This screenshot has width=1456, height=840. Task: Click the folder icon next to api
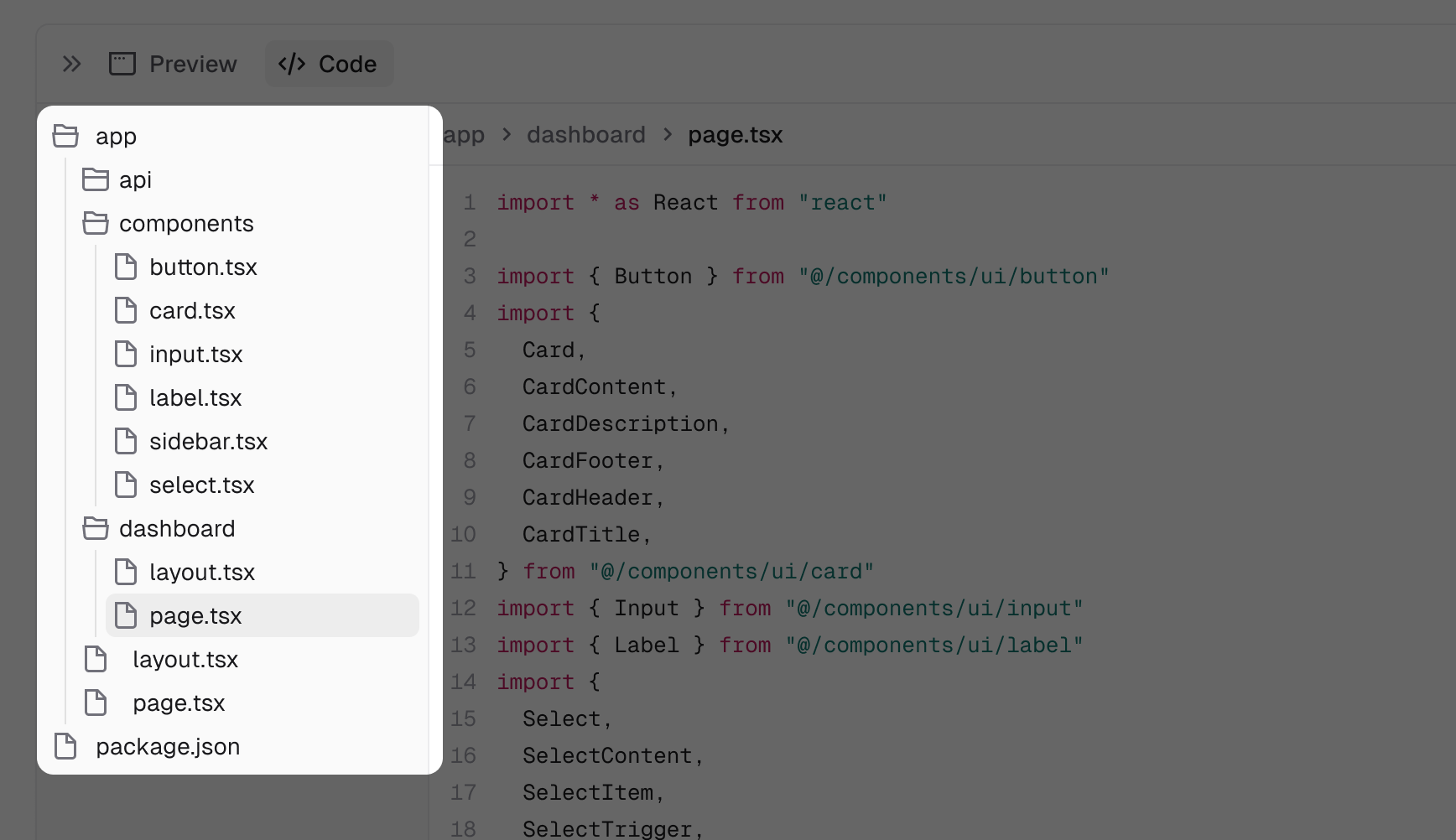(x=96, y=179)
